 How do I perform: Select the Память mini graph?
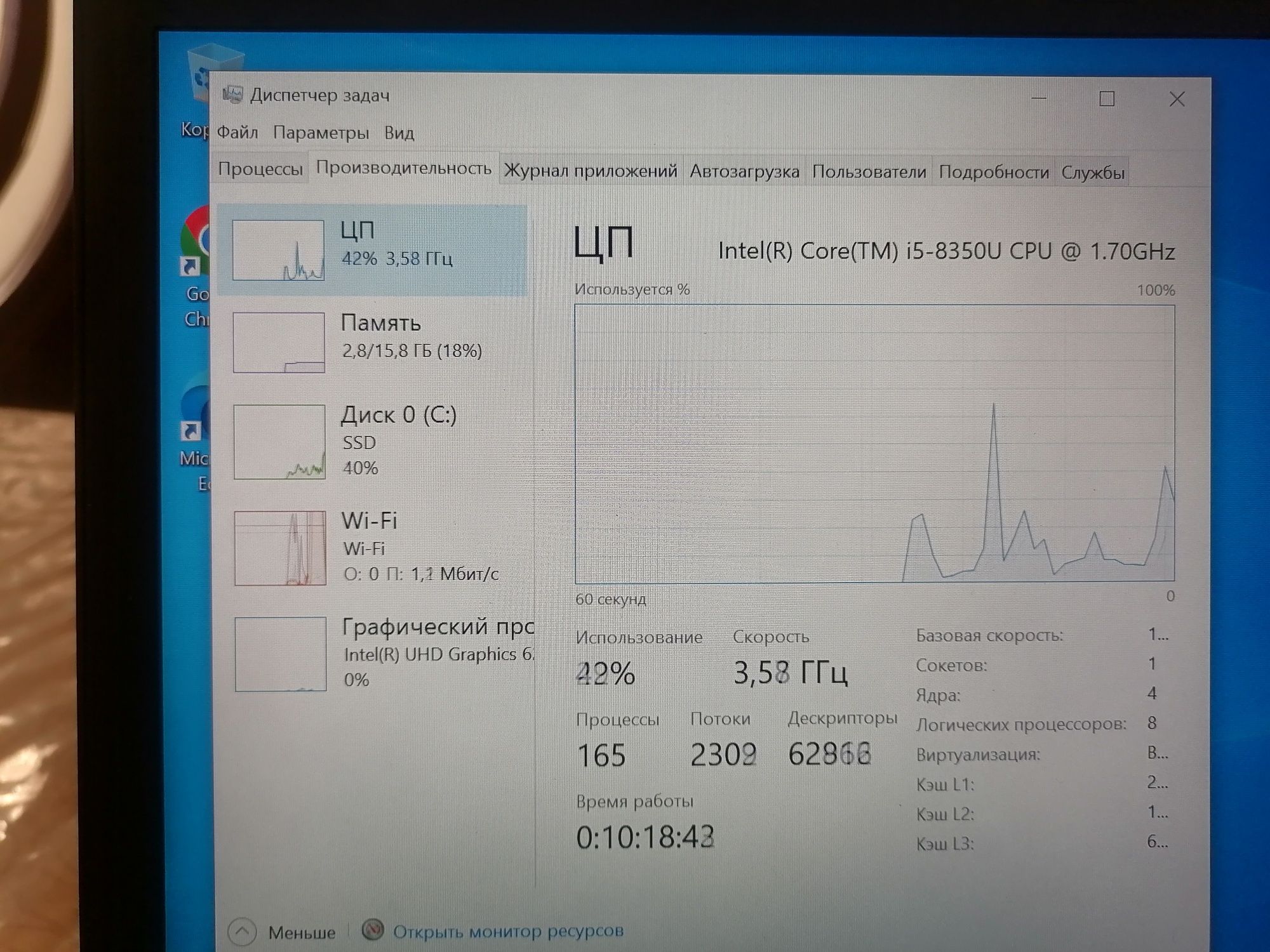279,342
